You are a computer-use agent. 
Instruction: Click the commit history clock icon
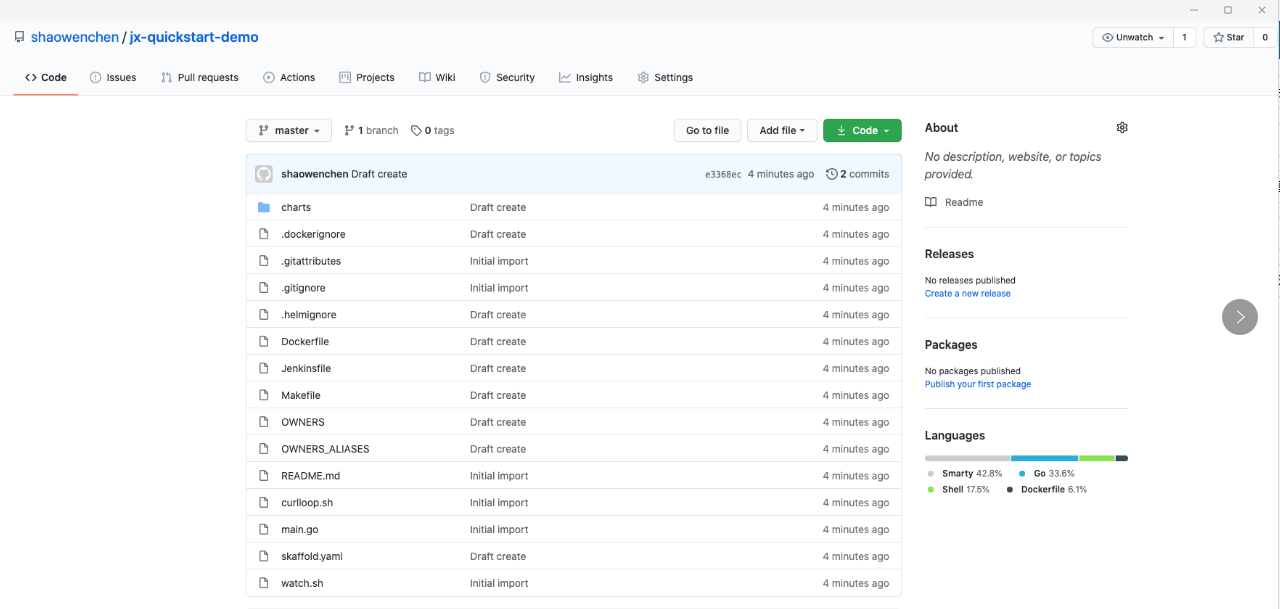coord(832,174)
